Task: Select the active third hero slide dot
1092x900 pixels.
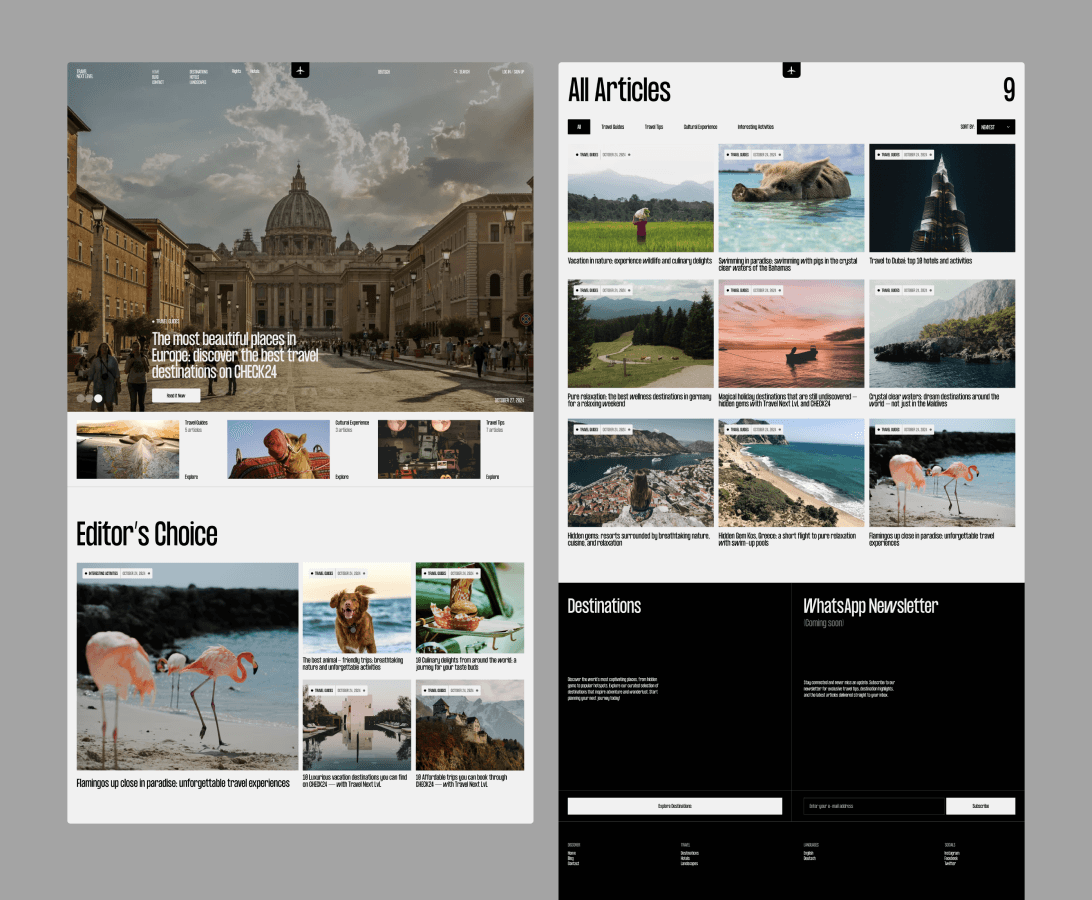Action: point(98,398)
